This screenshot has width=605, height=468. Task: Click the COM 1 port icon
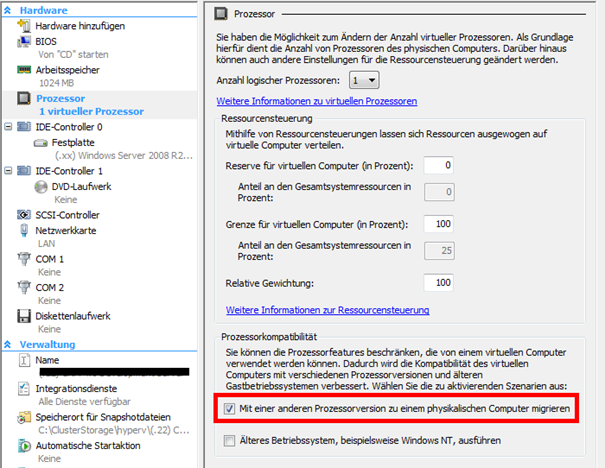pyautogui.click(x=24, y=259)
